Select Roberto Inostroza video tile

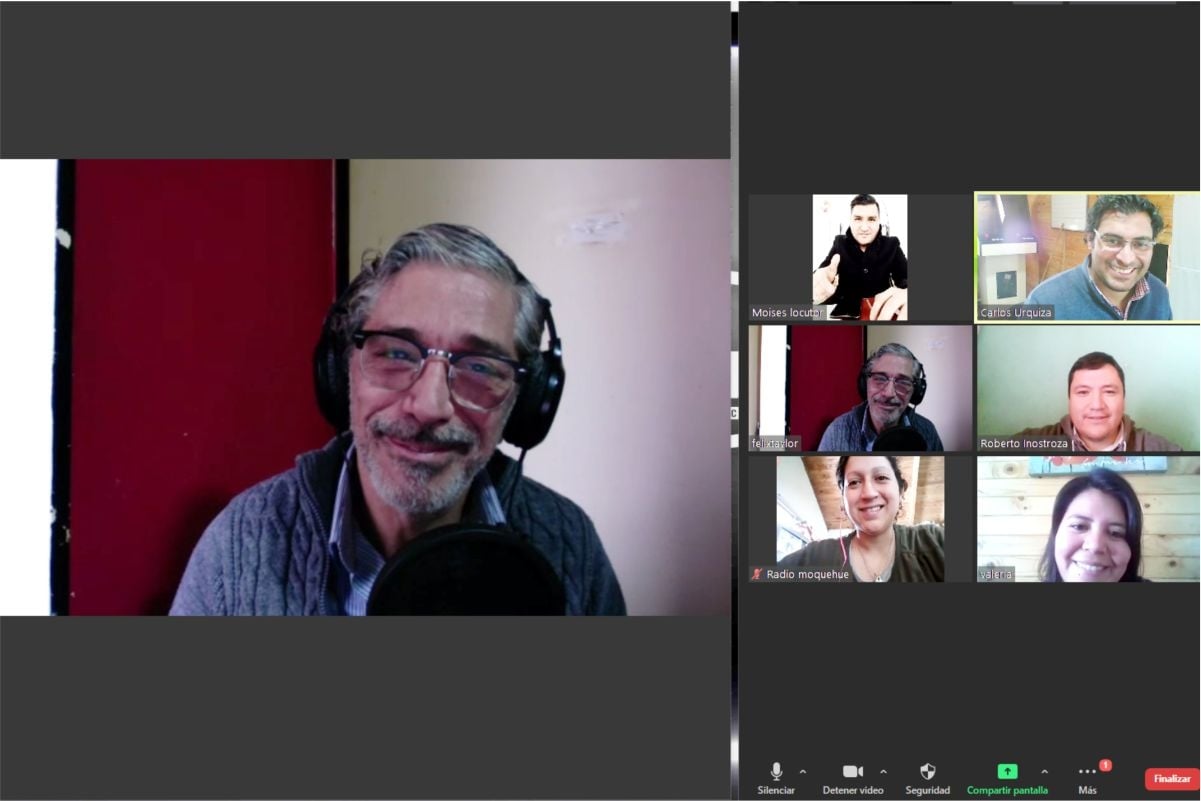[1088, 388]
